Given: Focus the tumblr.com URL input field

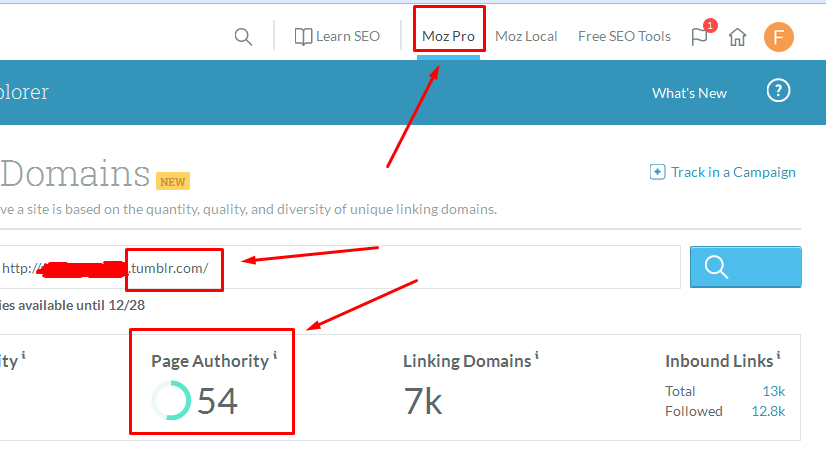Looking at the screenshot, I should tap(400, 268).
